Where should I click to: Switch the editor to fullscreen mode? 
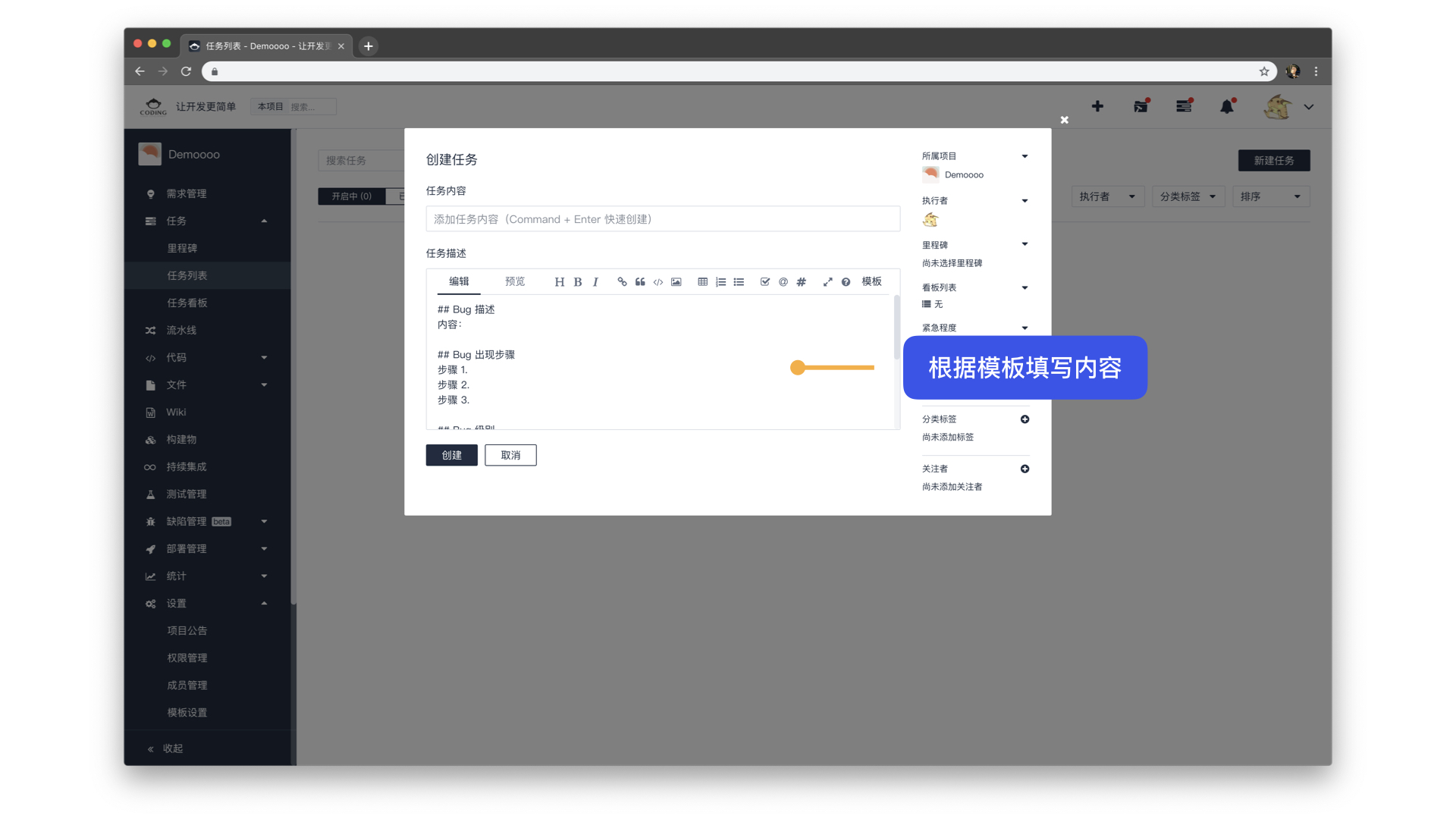828,282
